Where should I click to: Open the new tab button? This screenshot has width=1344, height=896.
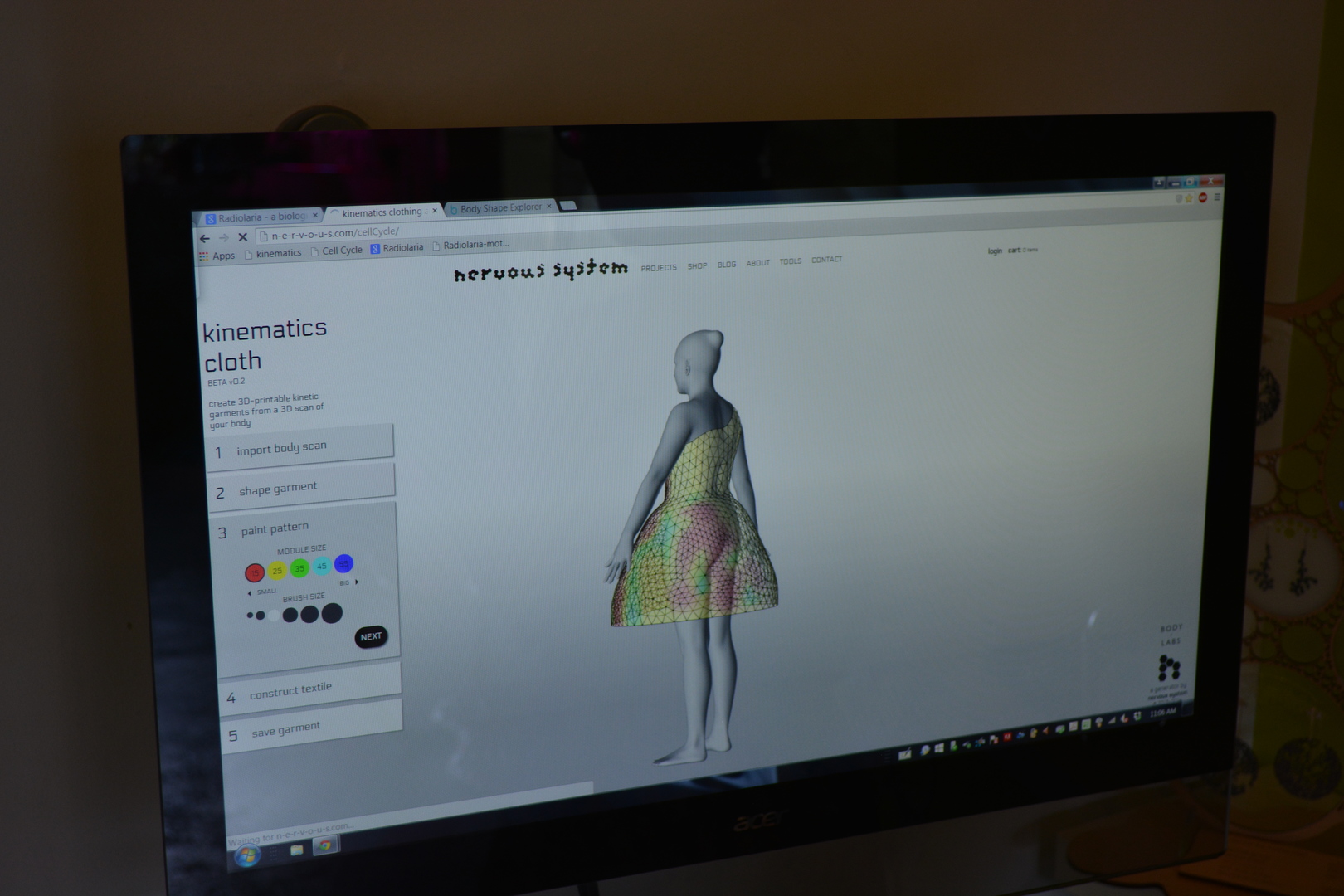[x=568, y=205]
